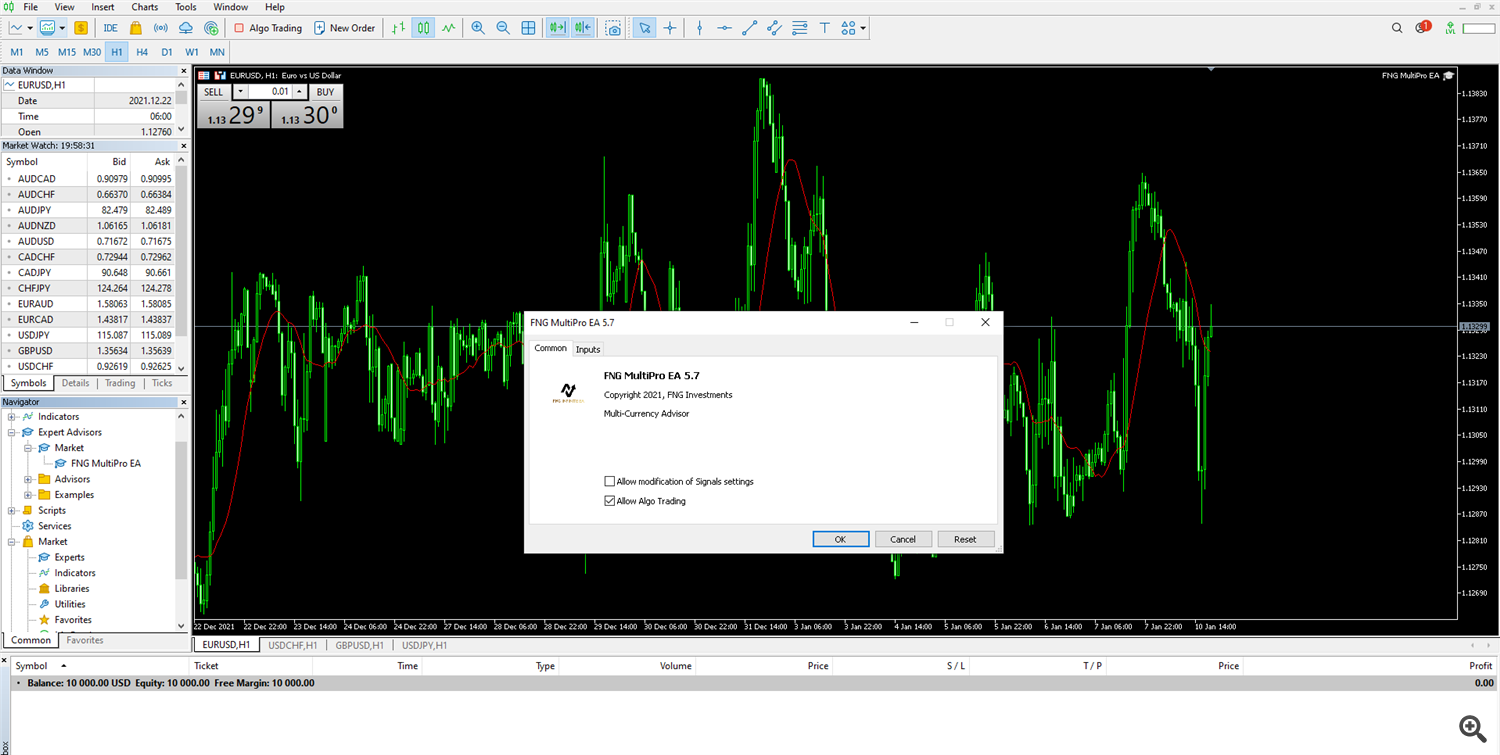
Task: Open account notifications with red badge
Action: click(x=1422, y=28)
